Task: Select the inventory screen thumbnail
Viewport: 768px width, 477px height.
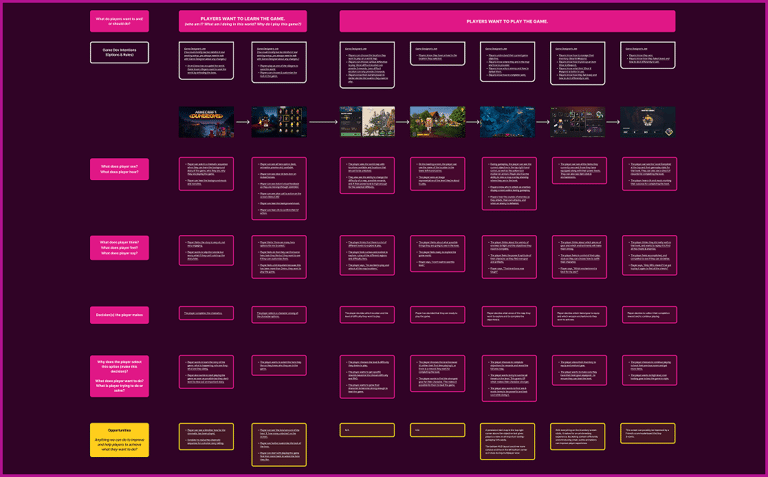Action: [x=578, y=122]
